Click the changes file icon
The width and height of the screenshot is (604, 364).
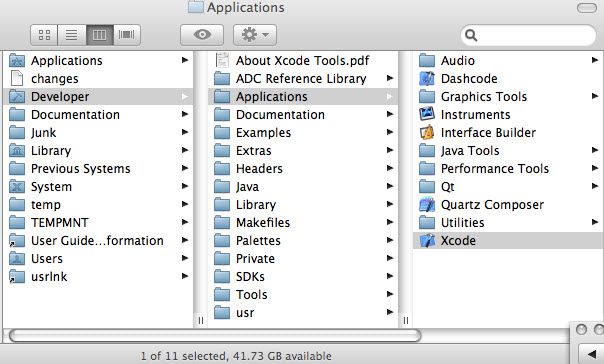point(17,79)
